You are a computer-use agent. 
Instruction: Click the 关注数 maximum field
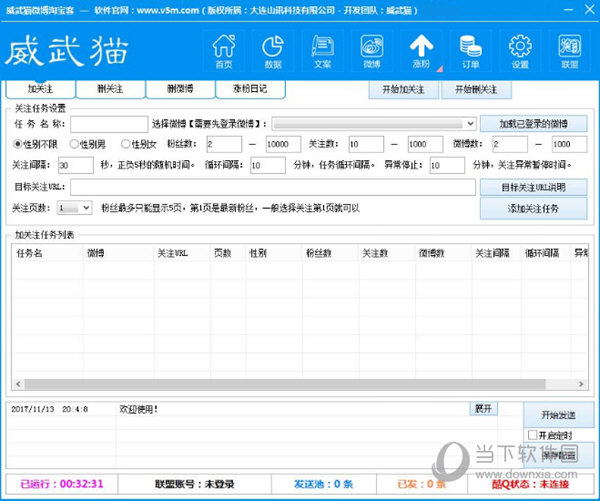coord(426,144)
